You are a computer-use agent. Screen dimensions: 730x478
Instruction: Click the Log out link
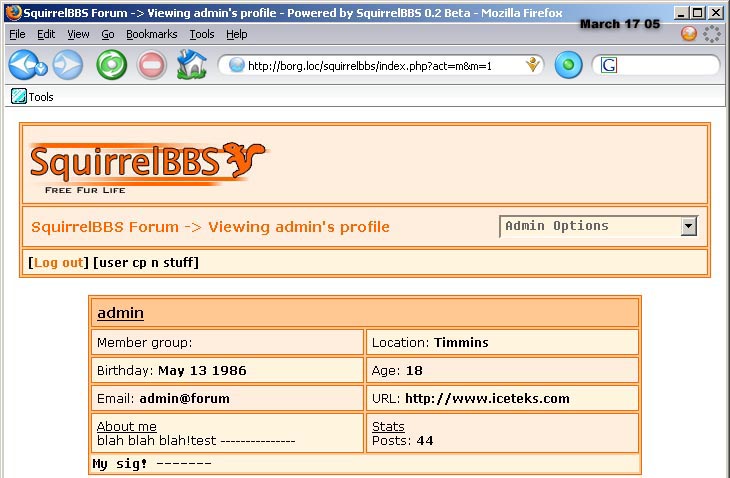(59, 263)
